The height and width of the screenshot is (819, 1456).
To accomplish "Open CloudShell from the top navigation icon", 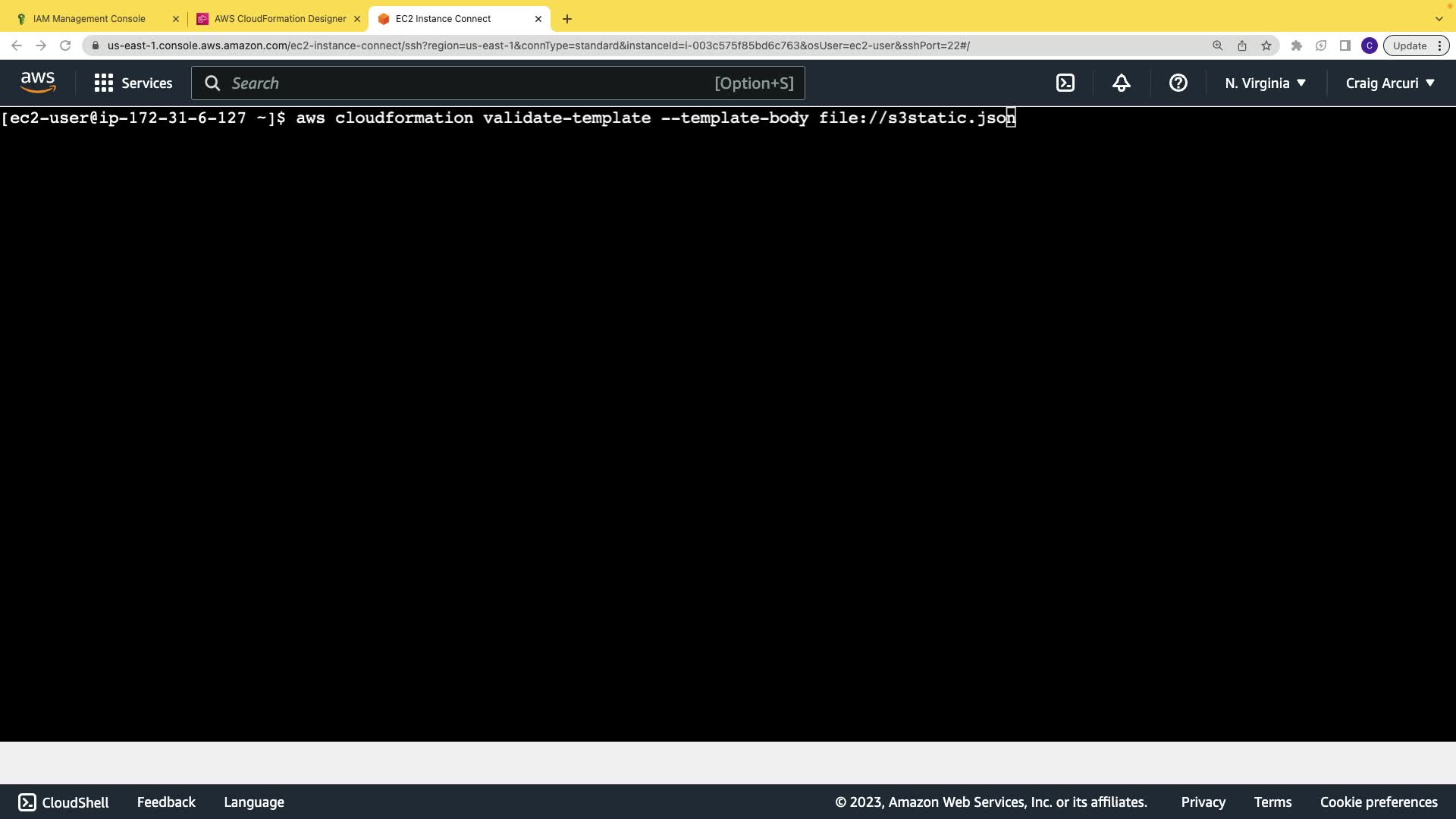I will point(1065,83).
